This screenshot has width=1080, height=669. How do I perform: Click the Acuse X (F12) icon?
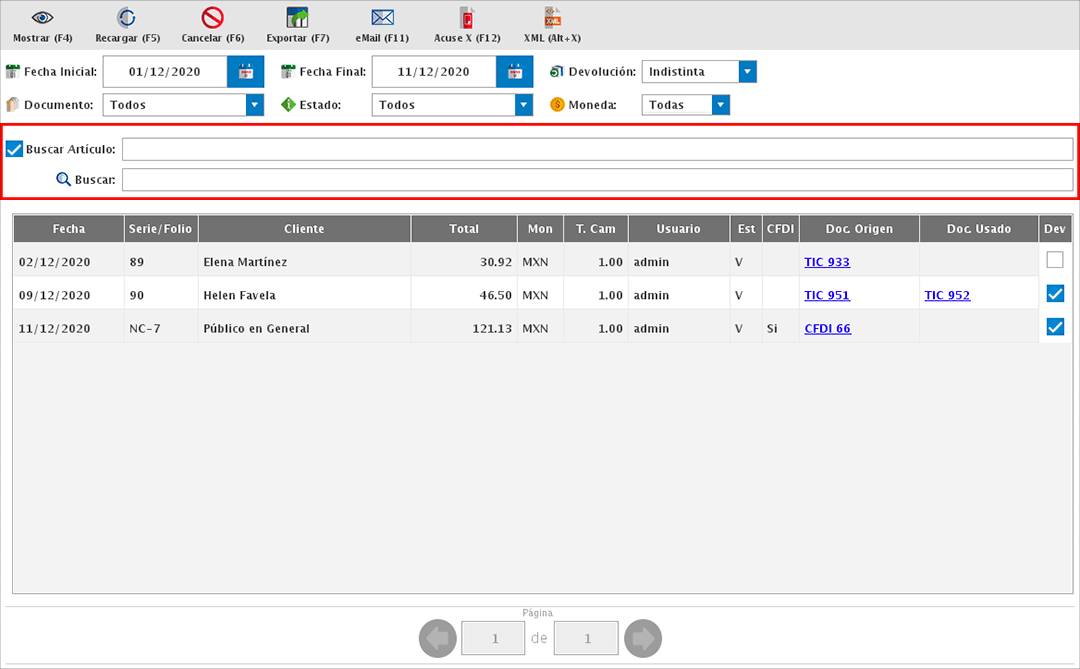point(466,18)
